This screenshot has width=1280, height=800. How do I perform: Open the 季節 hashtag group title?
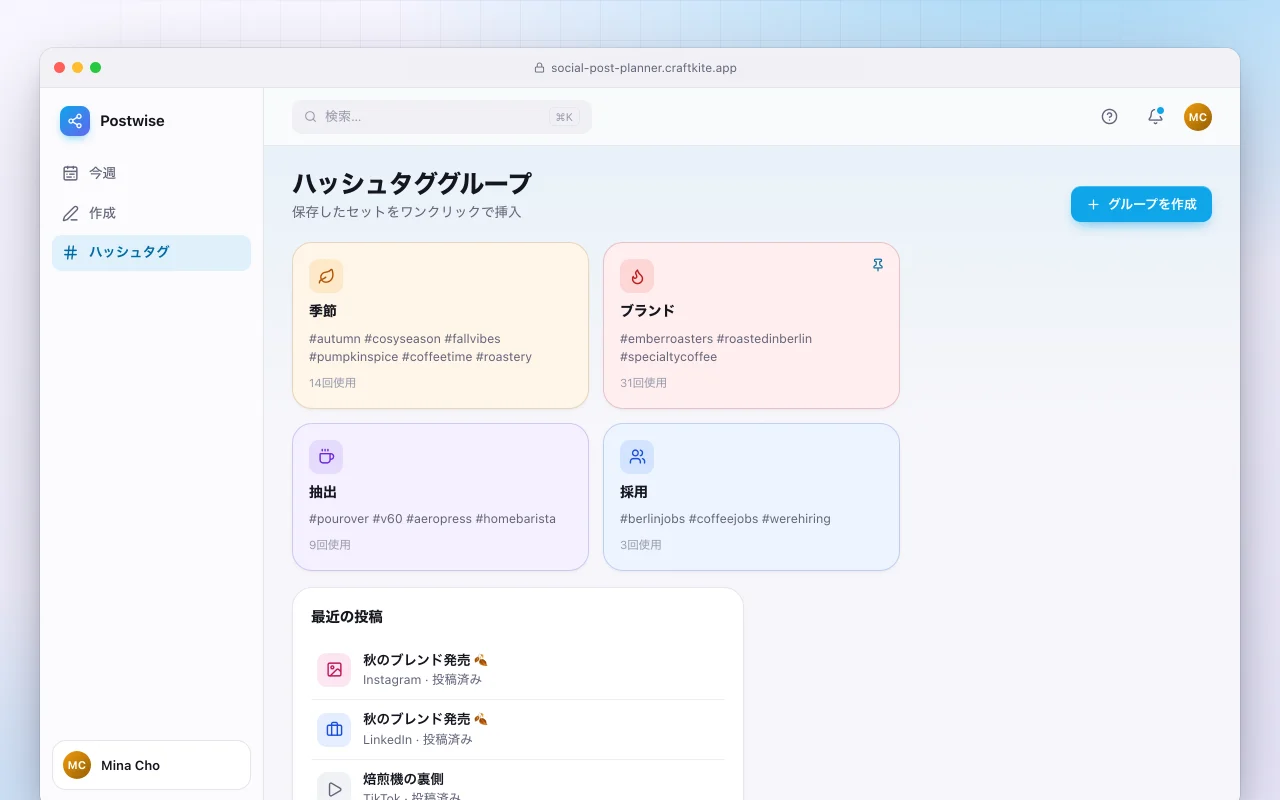pos(323,311)
